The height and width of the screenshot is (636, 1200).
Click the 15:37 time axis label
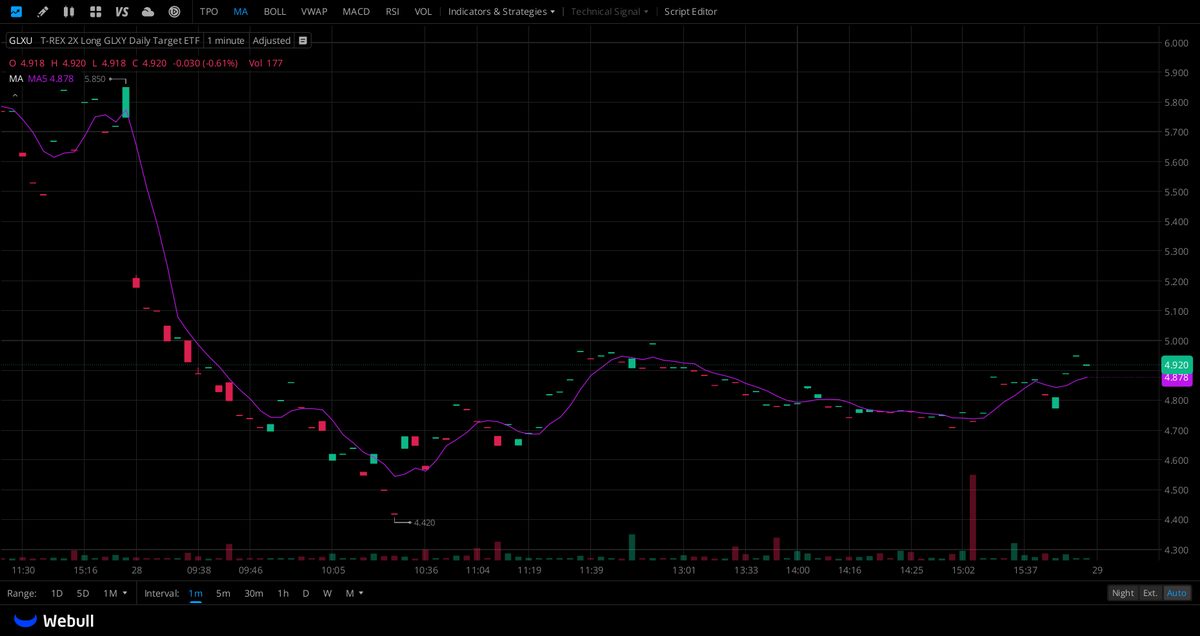tap(1025, 570)
